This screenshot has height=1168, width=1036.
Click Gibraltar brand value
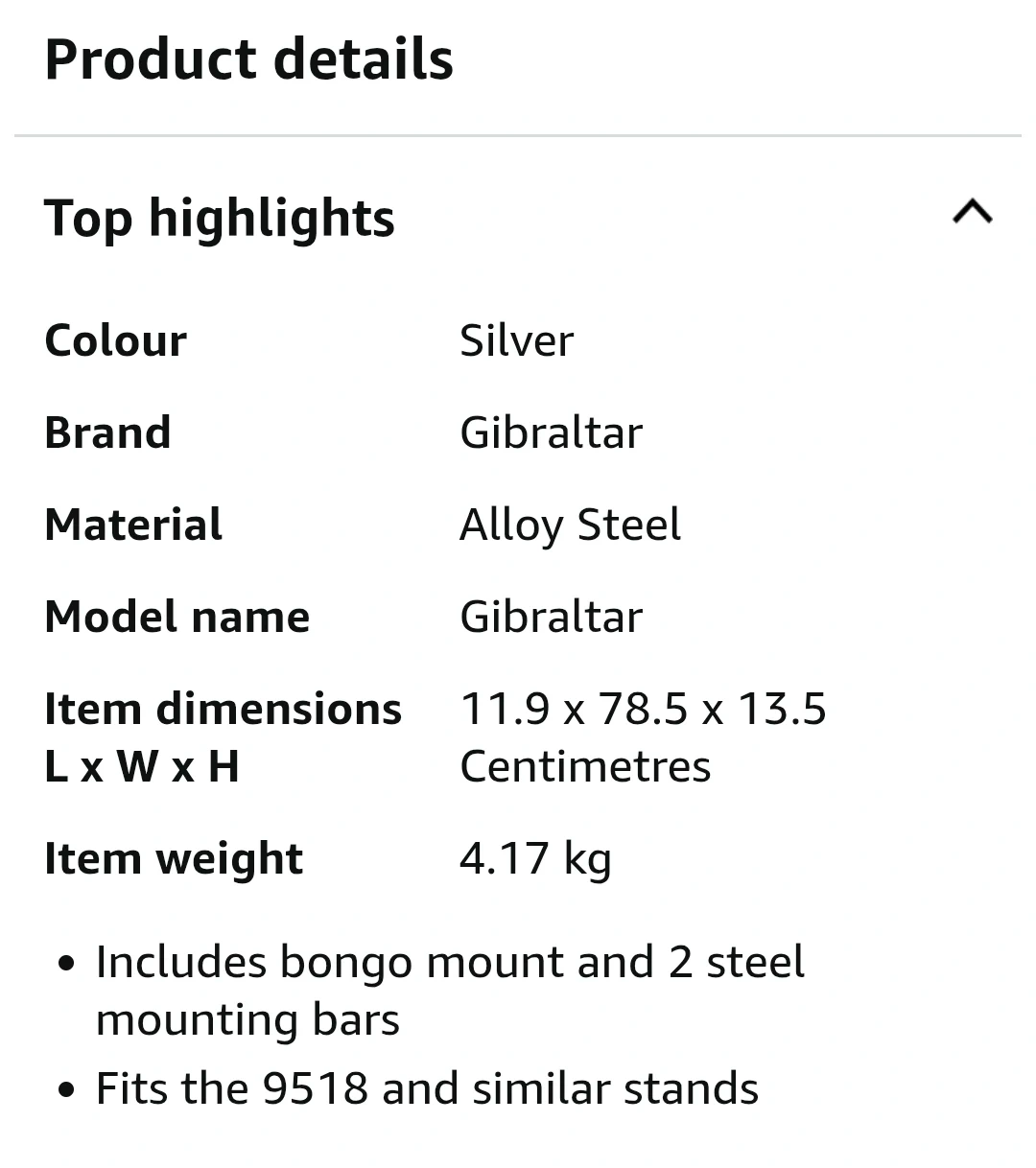551,432
